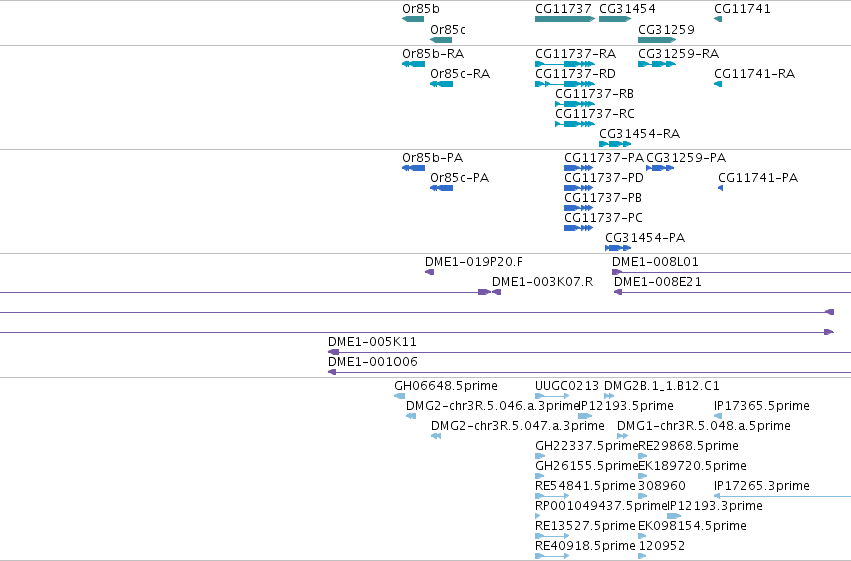Open EST label IP17365.5prime
This screenshot has width=851, height=561.
[x=761, y=406]
